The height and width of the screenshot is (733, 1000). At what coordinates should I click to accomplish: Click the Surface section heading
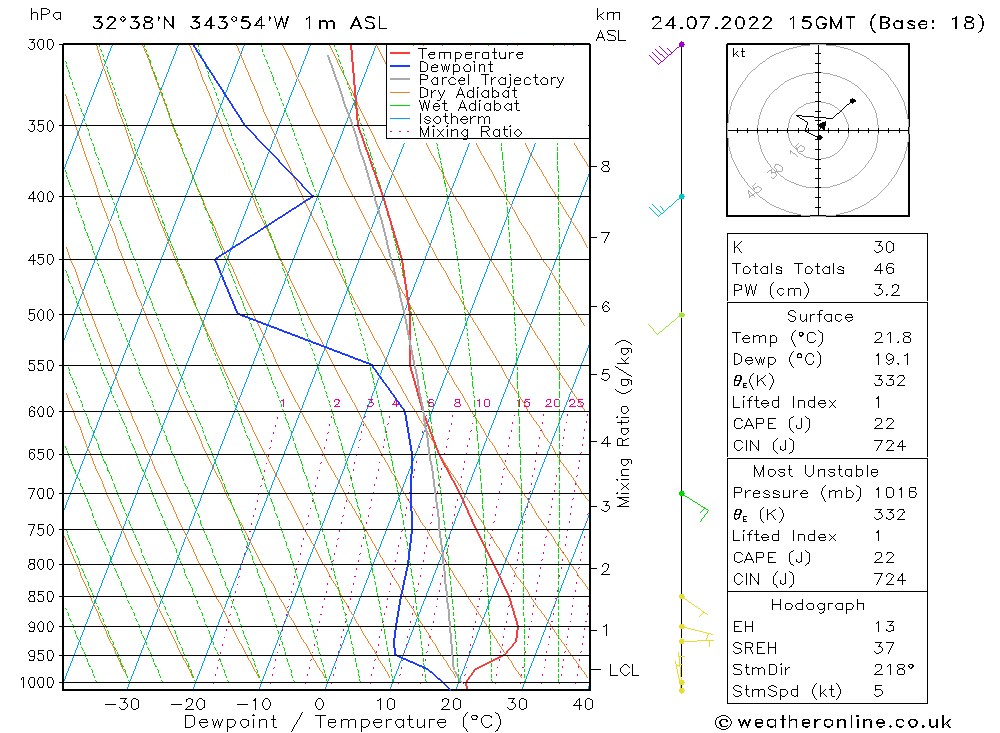click(820, 316)
